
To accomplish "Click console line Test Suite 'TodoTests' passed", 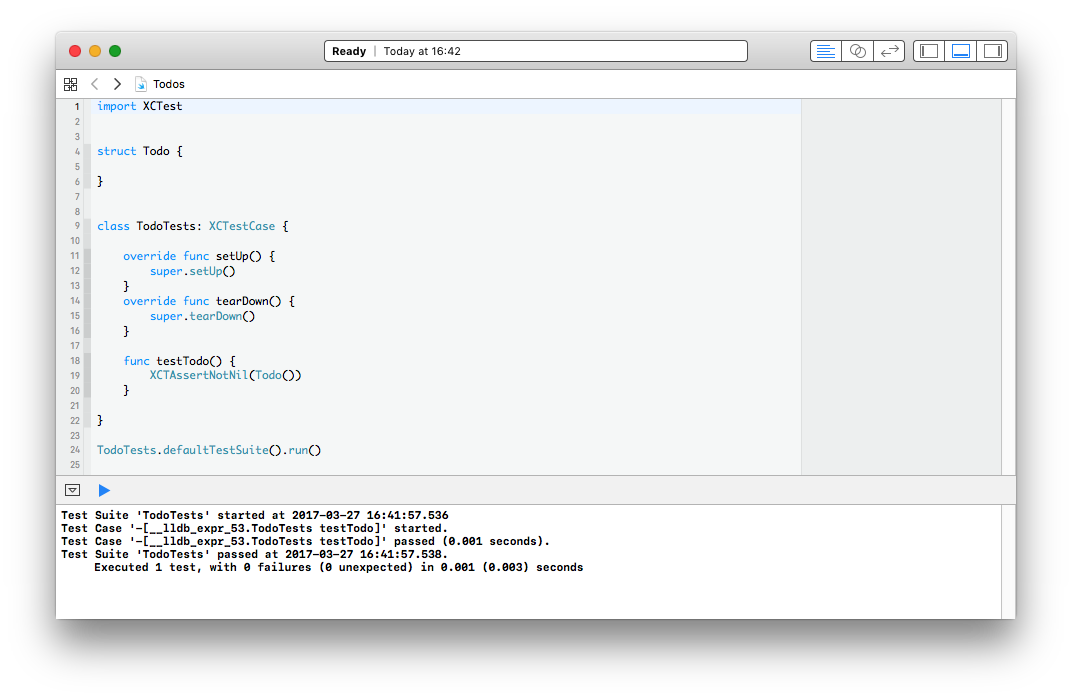I will pos(254,555).
